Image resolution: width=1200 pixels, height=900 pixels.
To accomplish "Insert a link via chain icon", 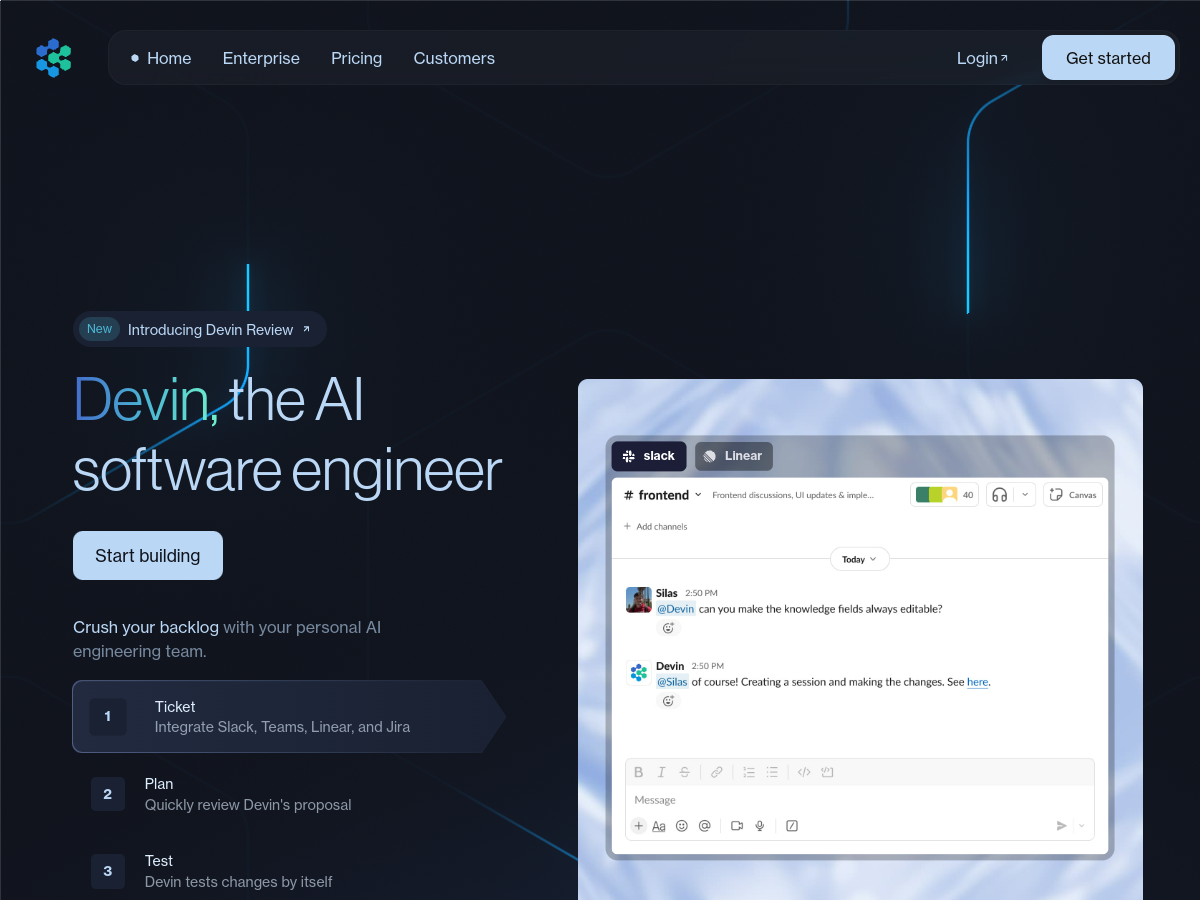I will (x=716, y=772).
